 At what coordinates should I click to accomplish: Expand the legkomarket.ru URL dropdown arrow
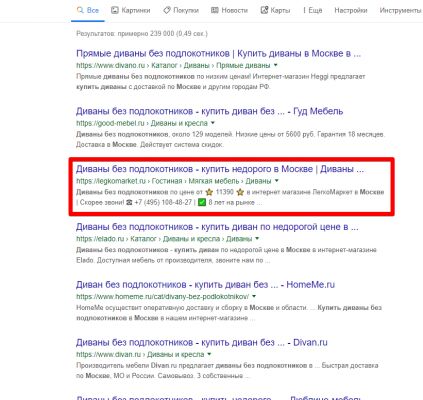[x=276, y=181]
